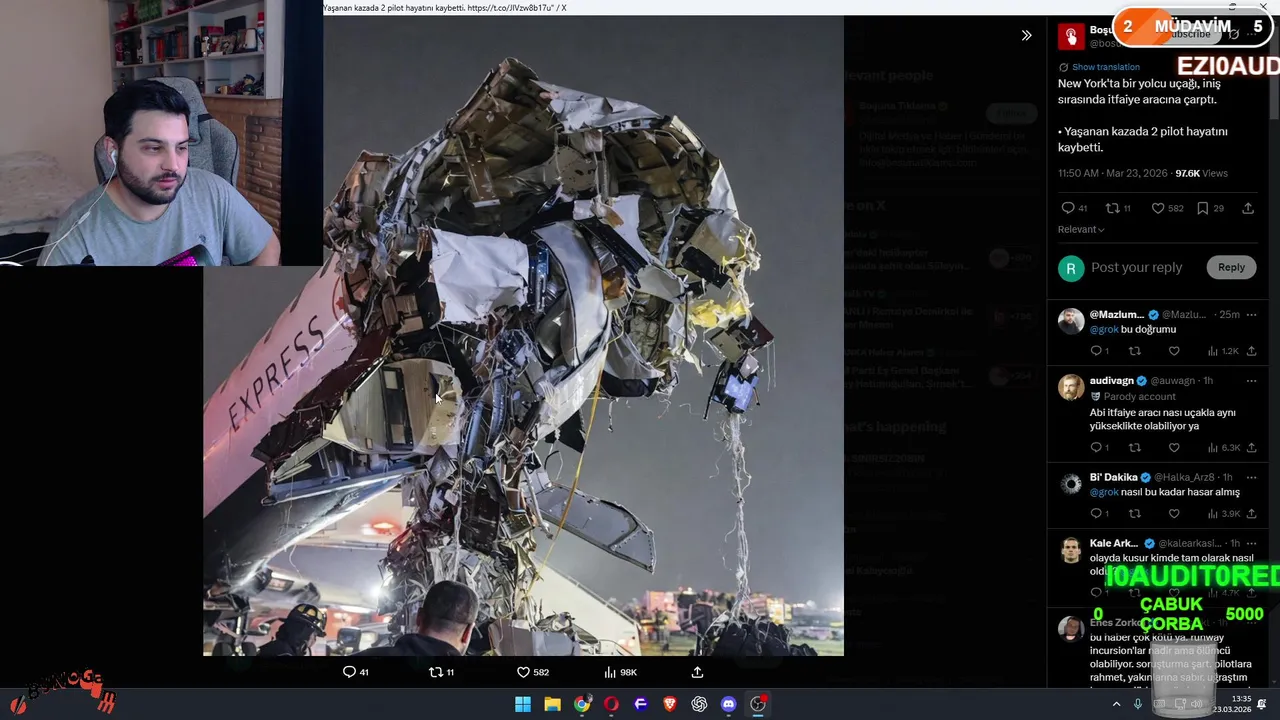
Task: Click the crashed airplane photo
Action: point(523,336)
